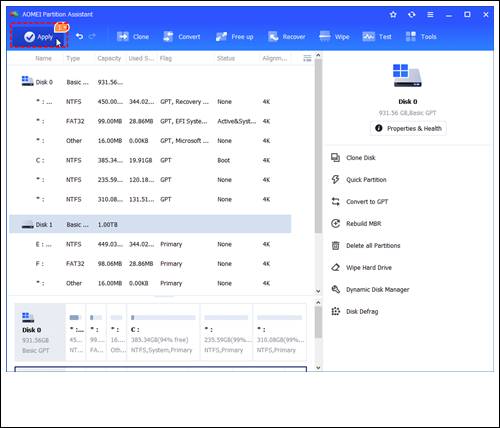Click the Apply button
This screenshot has width=500, height=428.
point(39,36)
